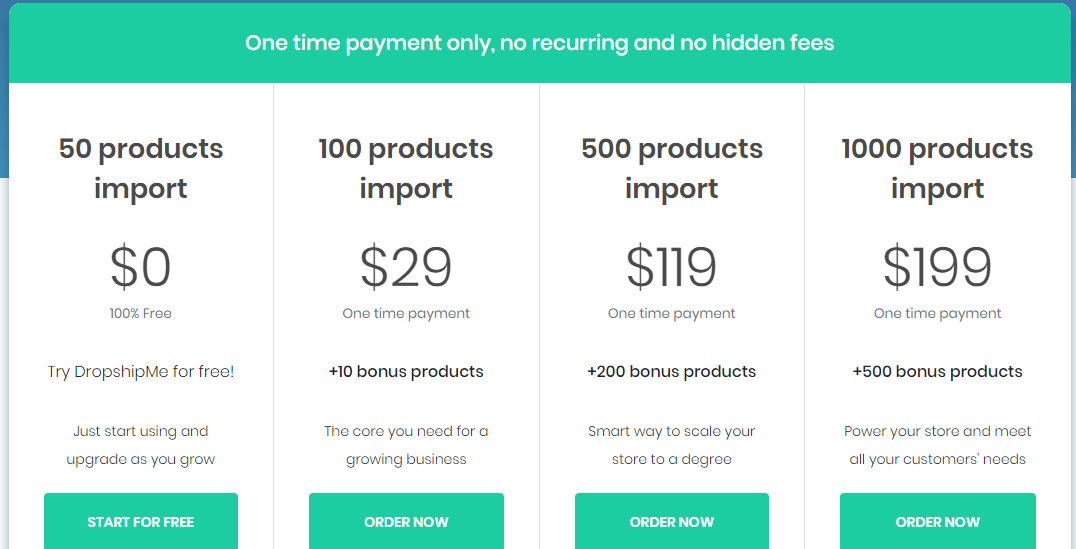
Task: Click the +500 bonus products text
Action: [x=937, y=371]
